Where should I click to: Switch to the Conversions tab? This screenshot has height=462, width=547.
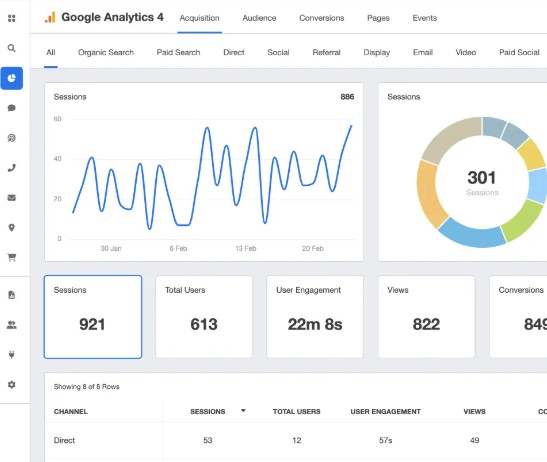322,18
